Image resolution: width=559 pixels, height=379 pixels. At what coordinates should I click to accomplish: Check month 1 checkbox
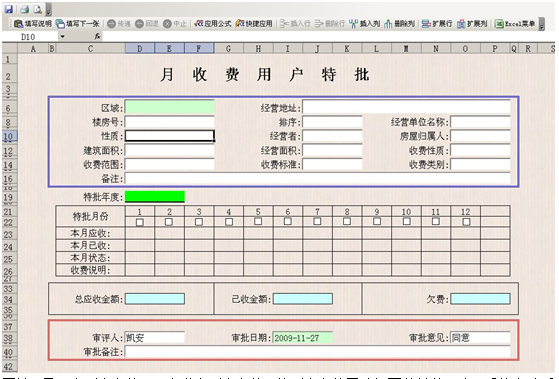(140, 222)
